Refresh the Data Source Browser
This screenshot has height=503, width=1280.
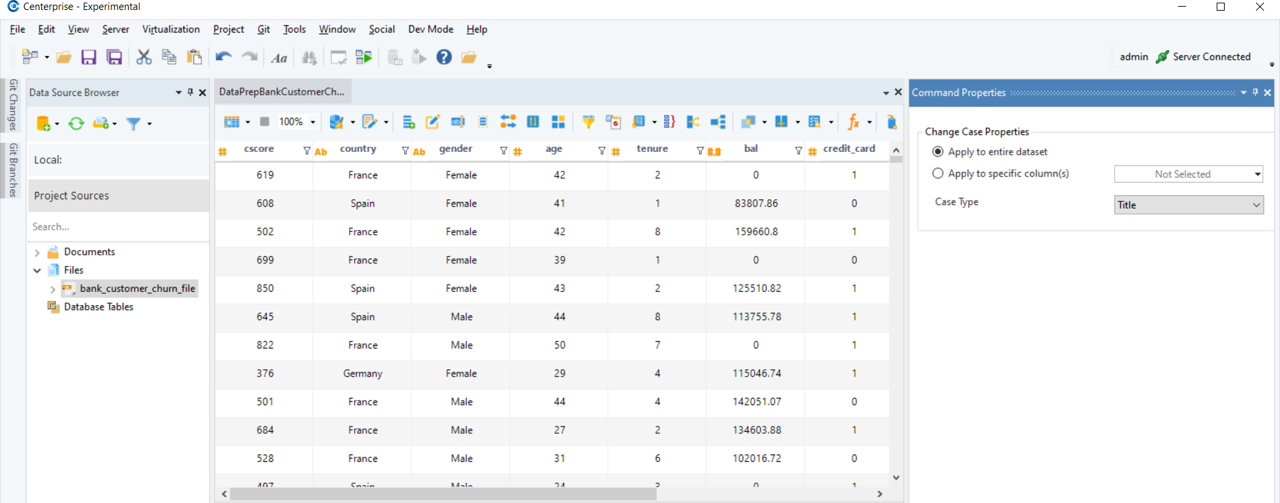pyautogui.click(x=76, y=123)
